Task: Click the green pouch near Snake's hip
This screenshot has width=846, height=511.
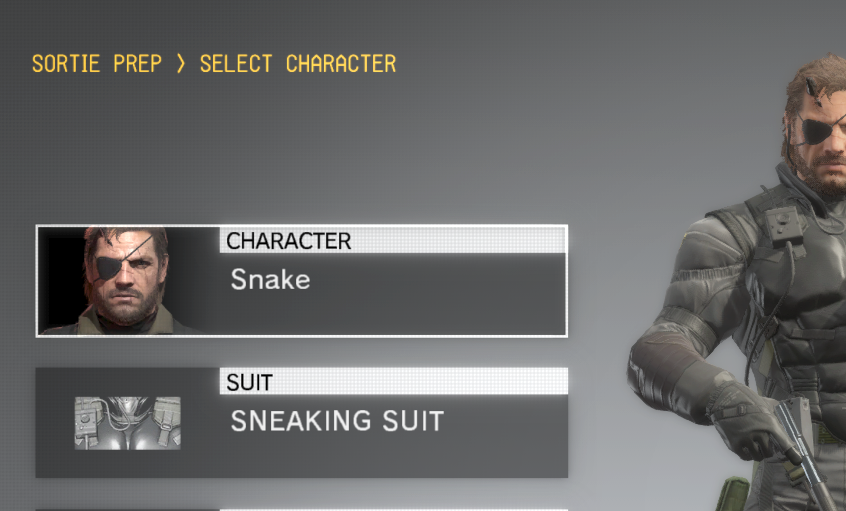Action: click(x=733, y=494)
